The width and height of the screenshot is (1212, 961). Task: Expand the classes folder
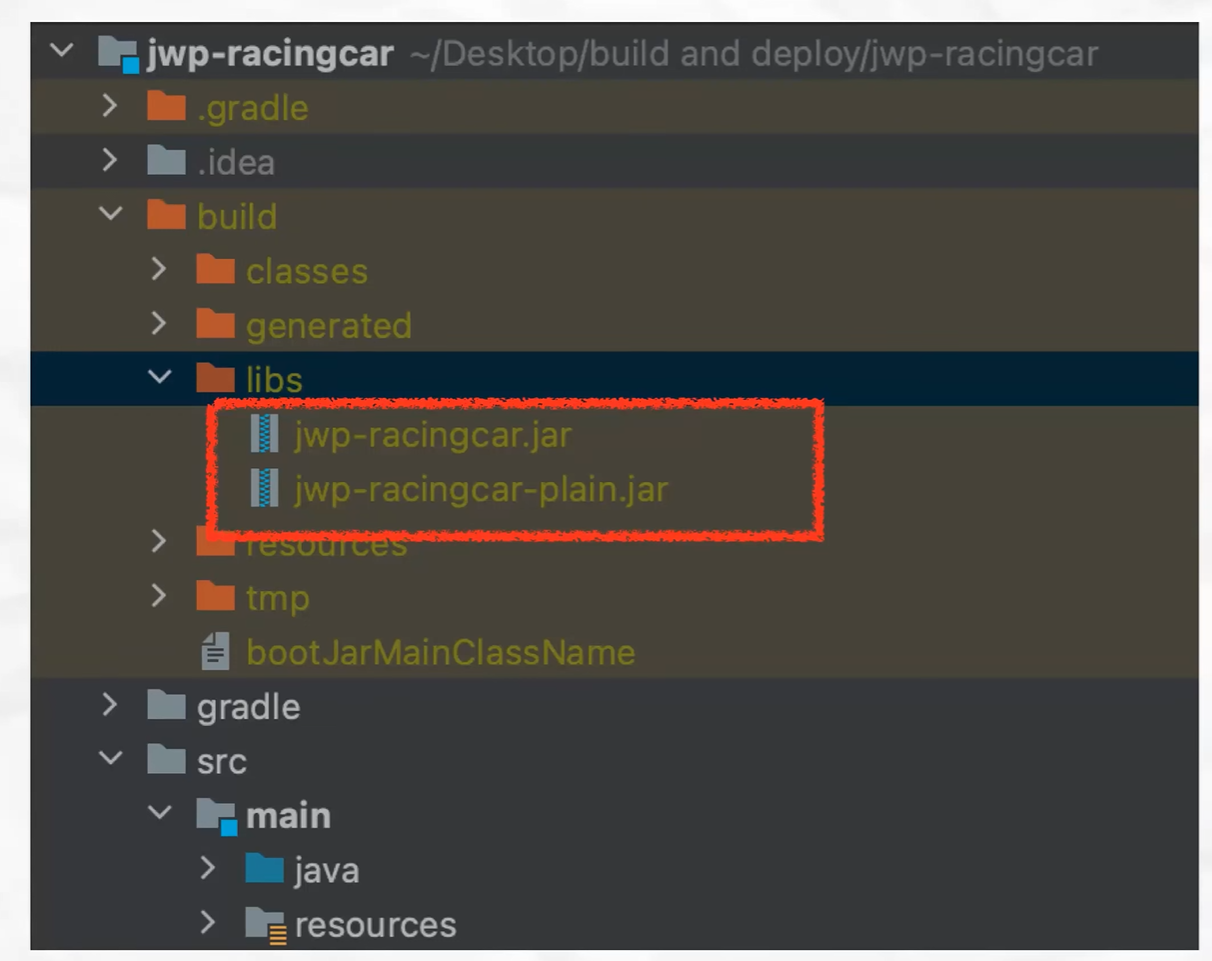click(159, 268)
